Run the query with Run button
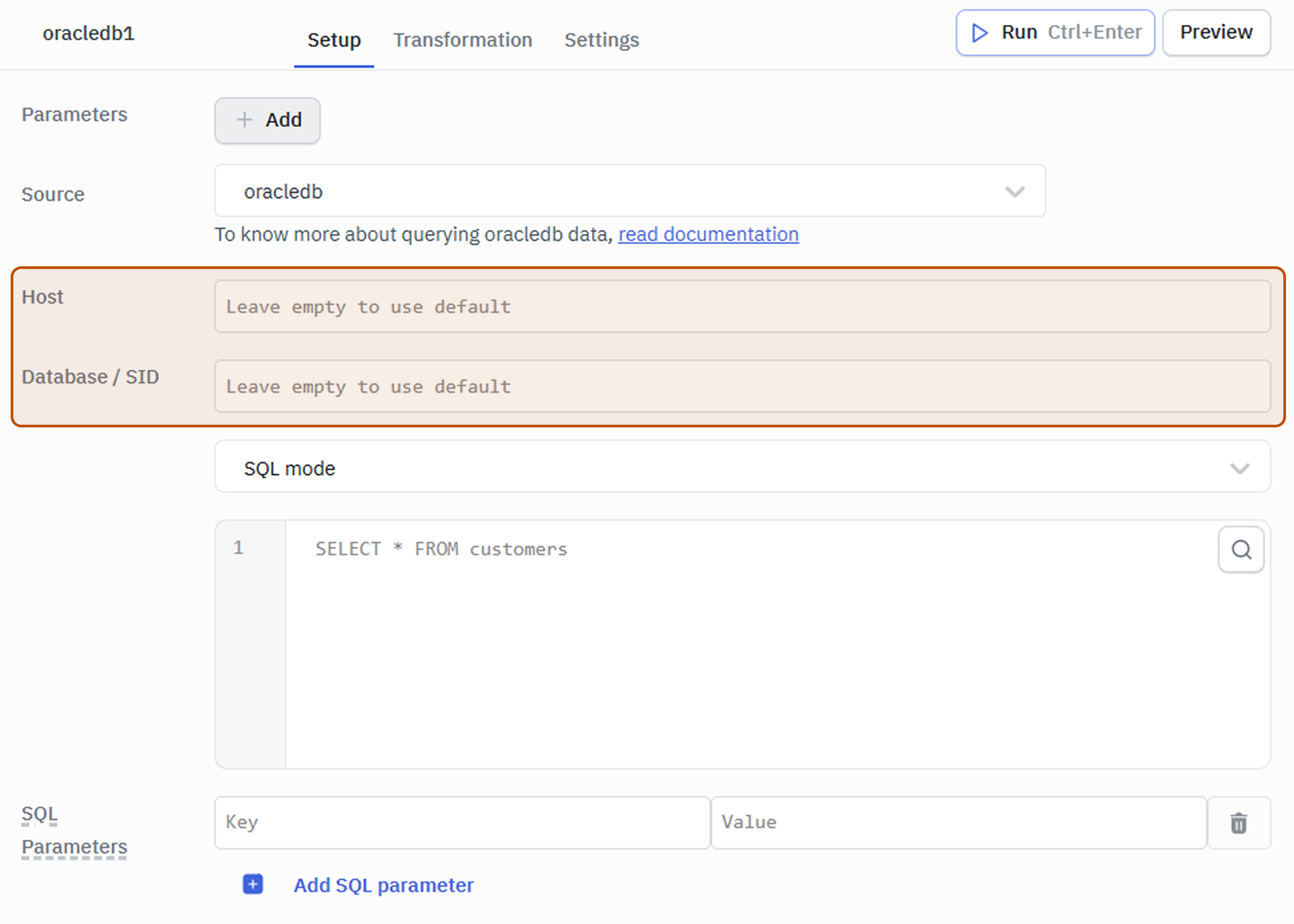1294x924 pixels. [1055, 32]
